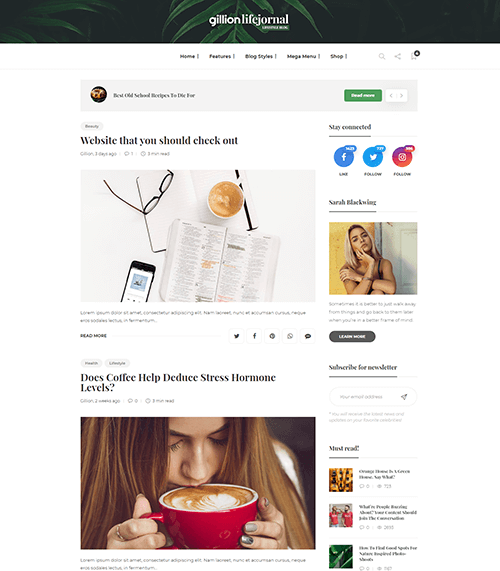Open the Orange House post thumbnail
Viewport: 500px width, 571px height.
point(341,480)
